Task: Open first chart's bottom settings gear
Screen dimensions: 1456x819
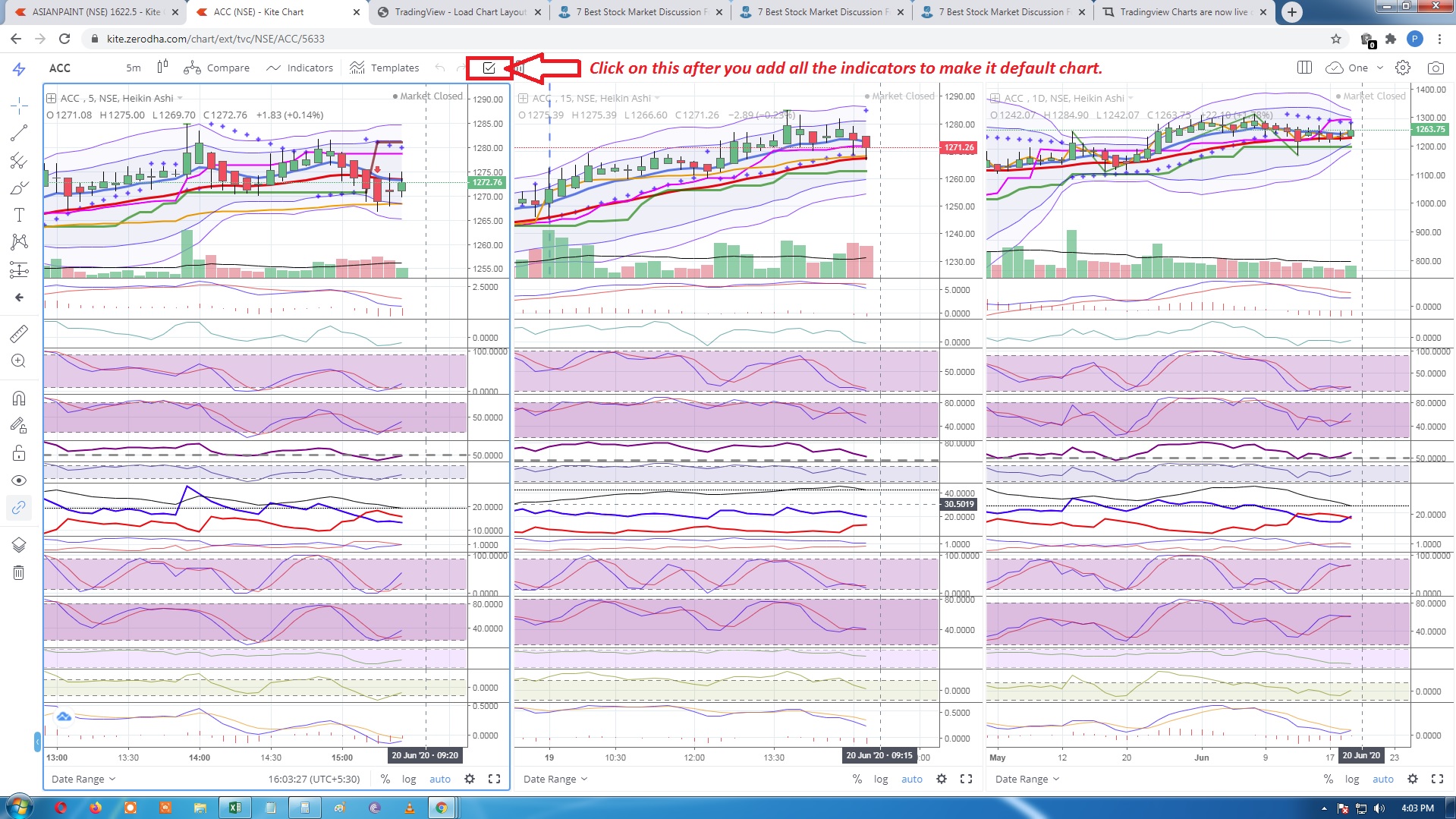Action: click(470, 779)
